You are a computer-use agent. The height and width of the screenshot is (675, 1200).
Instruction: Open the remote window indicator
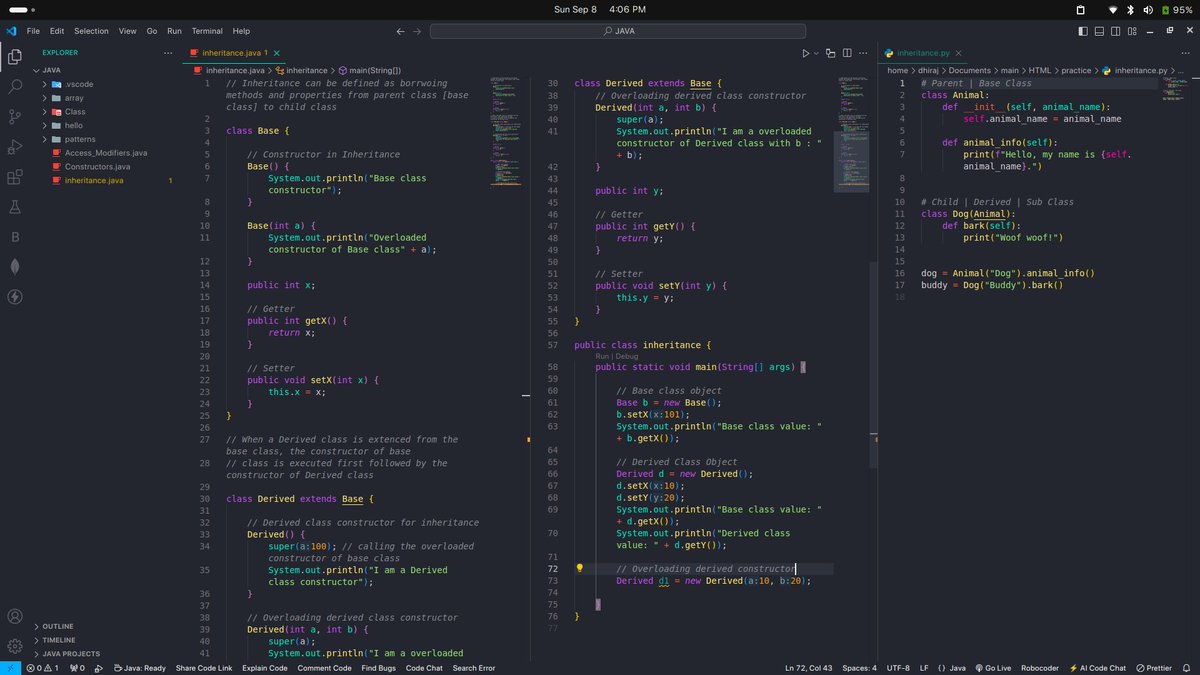10,668
